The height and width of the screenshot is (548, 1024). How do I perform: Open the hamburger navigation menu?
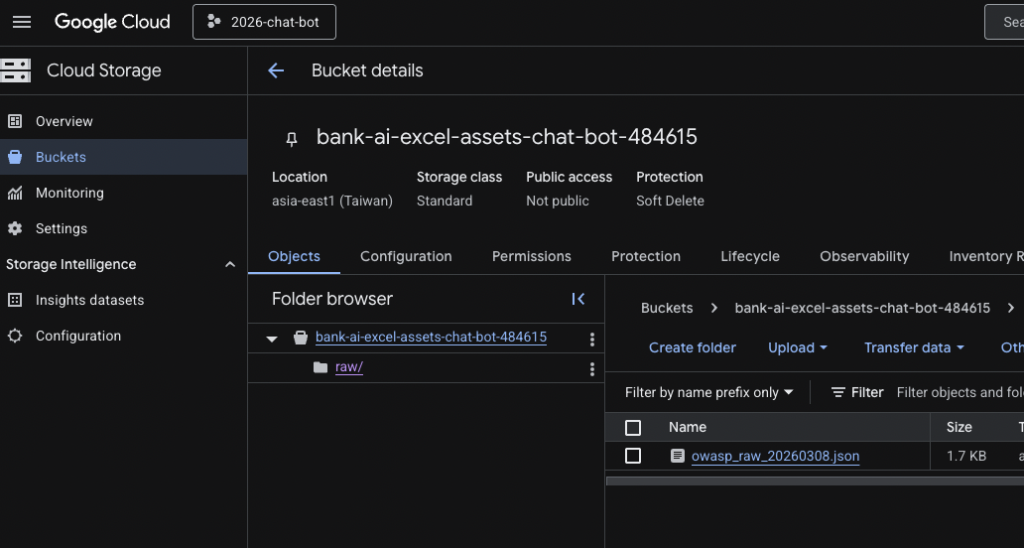(x=22, y=22)
